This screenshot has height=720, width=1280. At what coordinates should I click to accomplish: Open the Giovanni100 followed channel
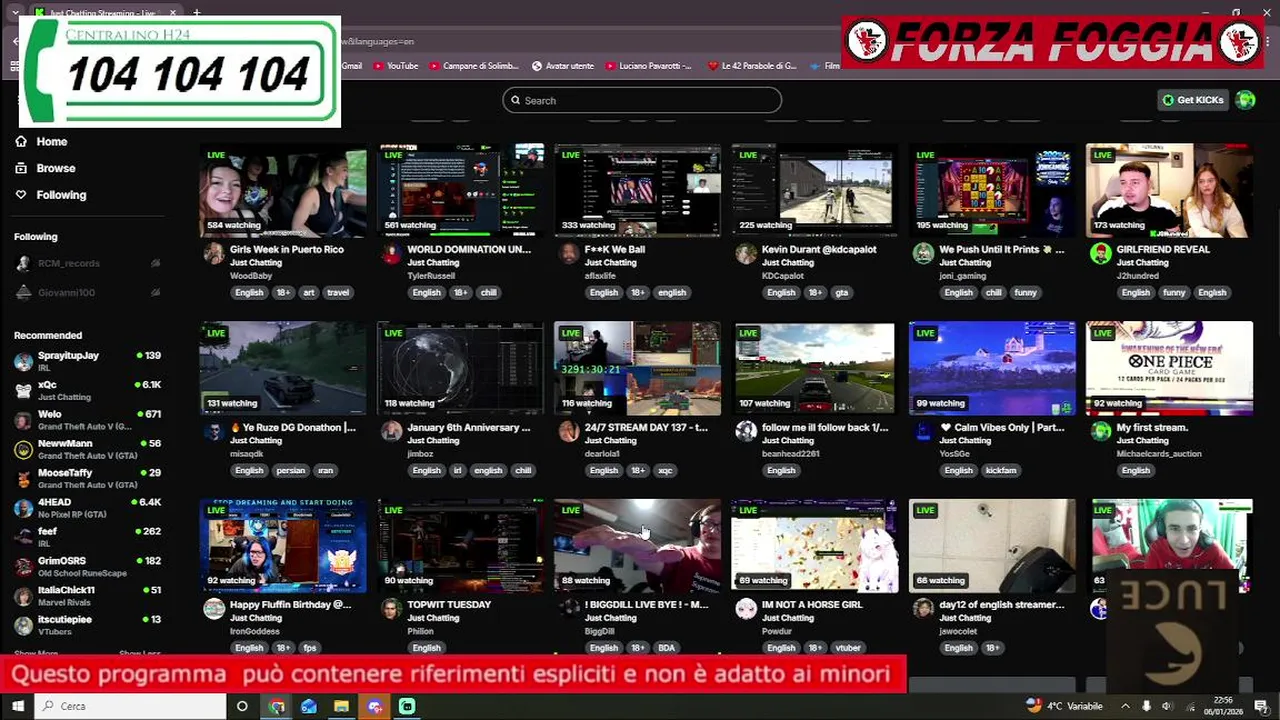[x=87, y=292]
